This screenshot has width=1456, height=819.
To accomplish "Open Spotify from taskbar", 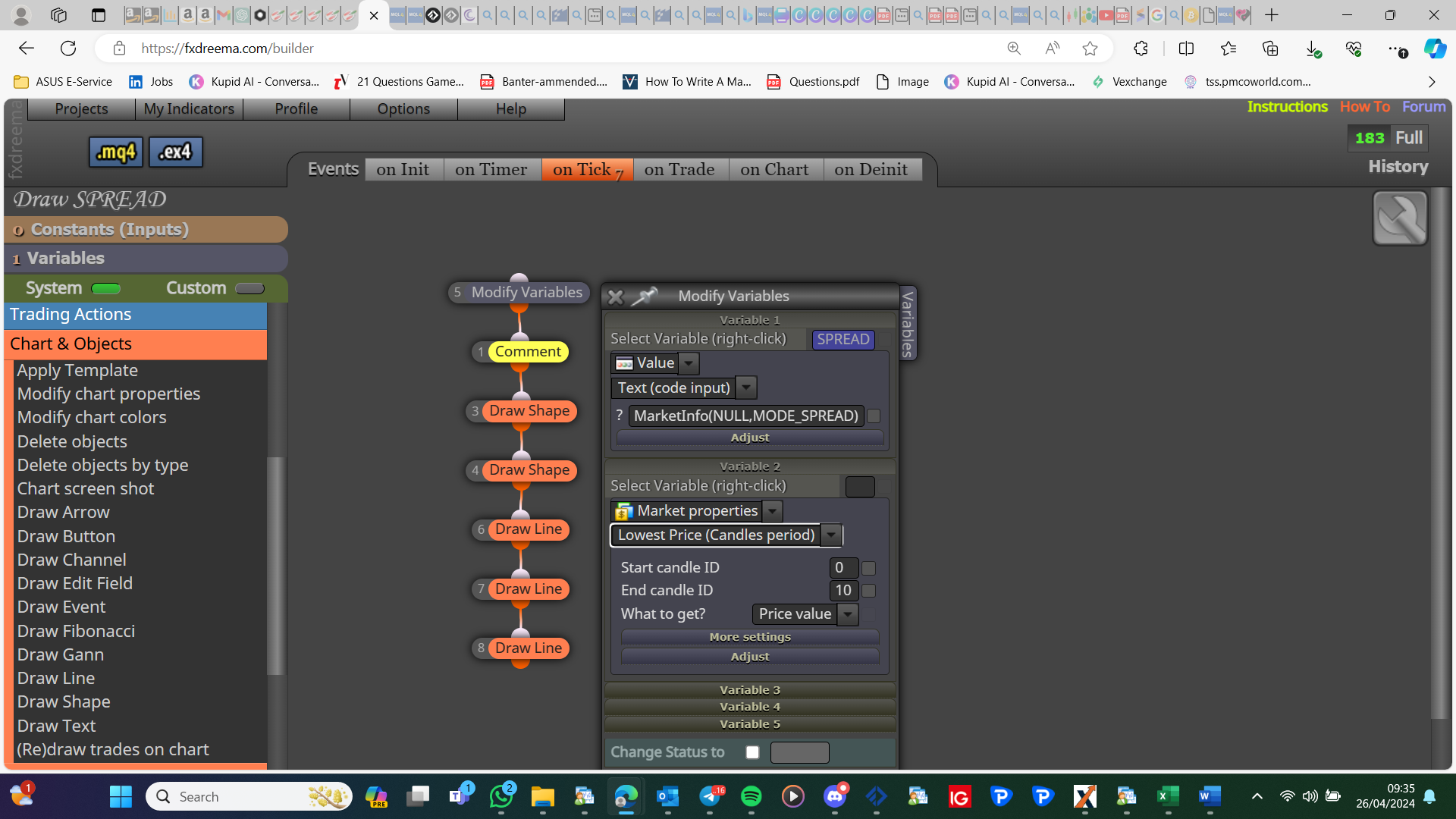I will [x=751, y=796].
